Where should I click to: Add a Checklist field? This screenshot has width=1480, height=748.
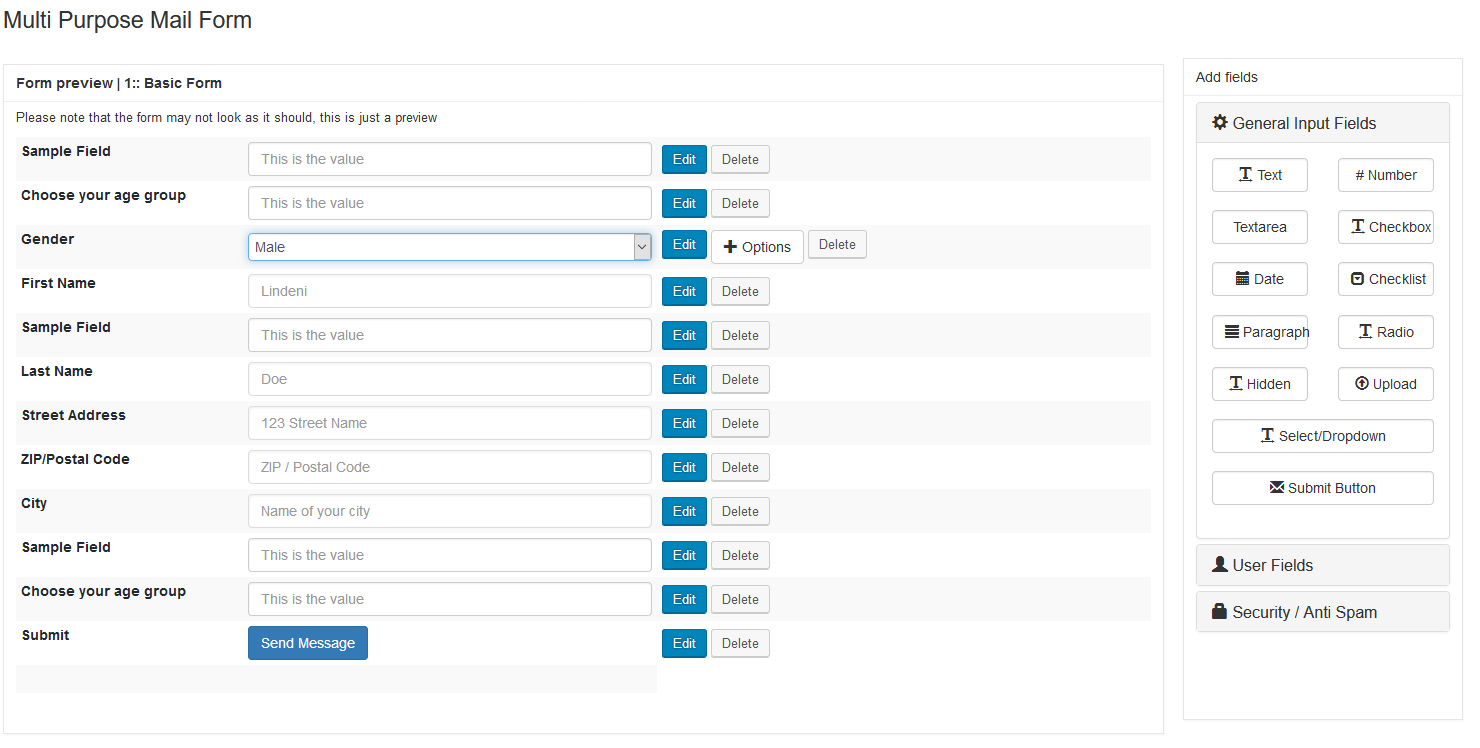(1385, 279)
